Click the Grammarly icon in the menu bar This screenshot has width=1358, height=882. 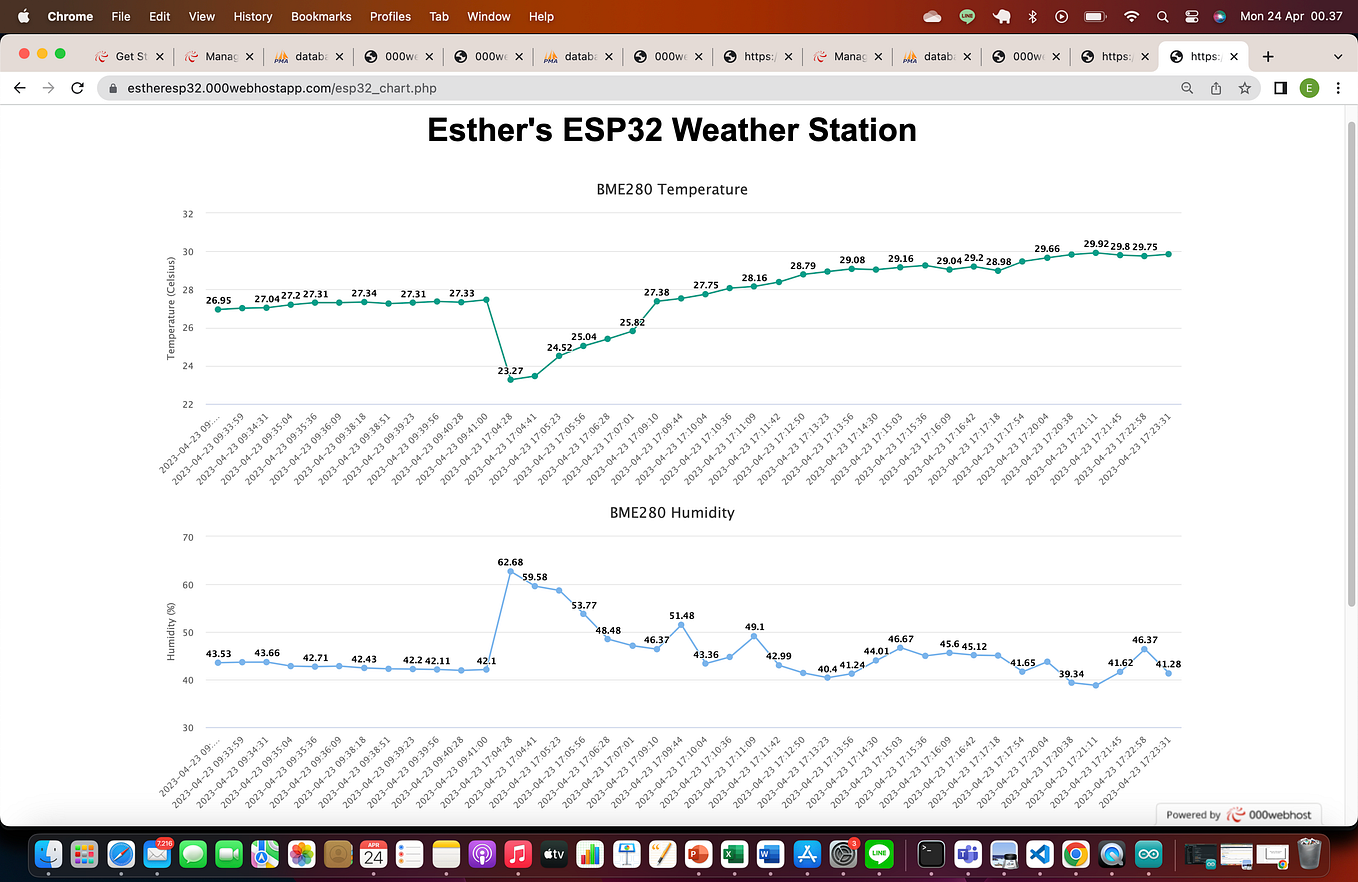coord(966,16)
